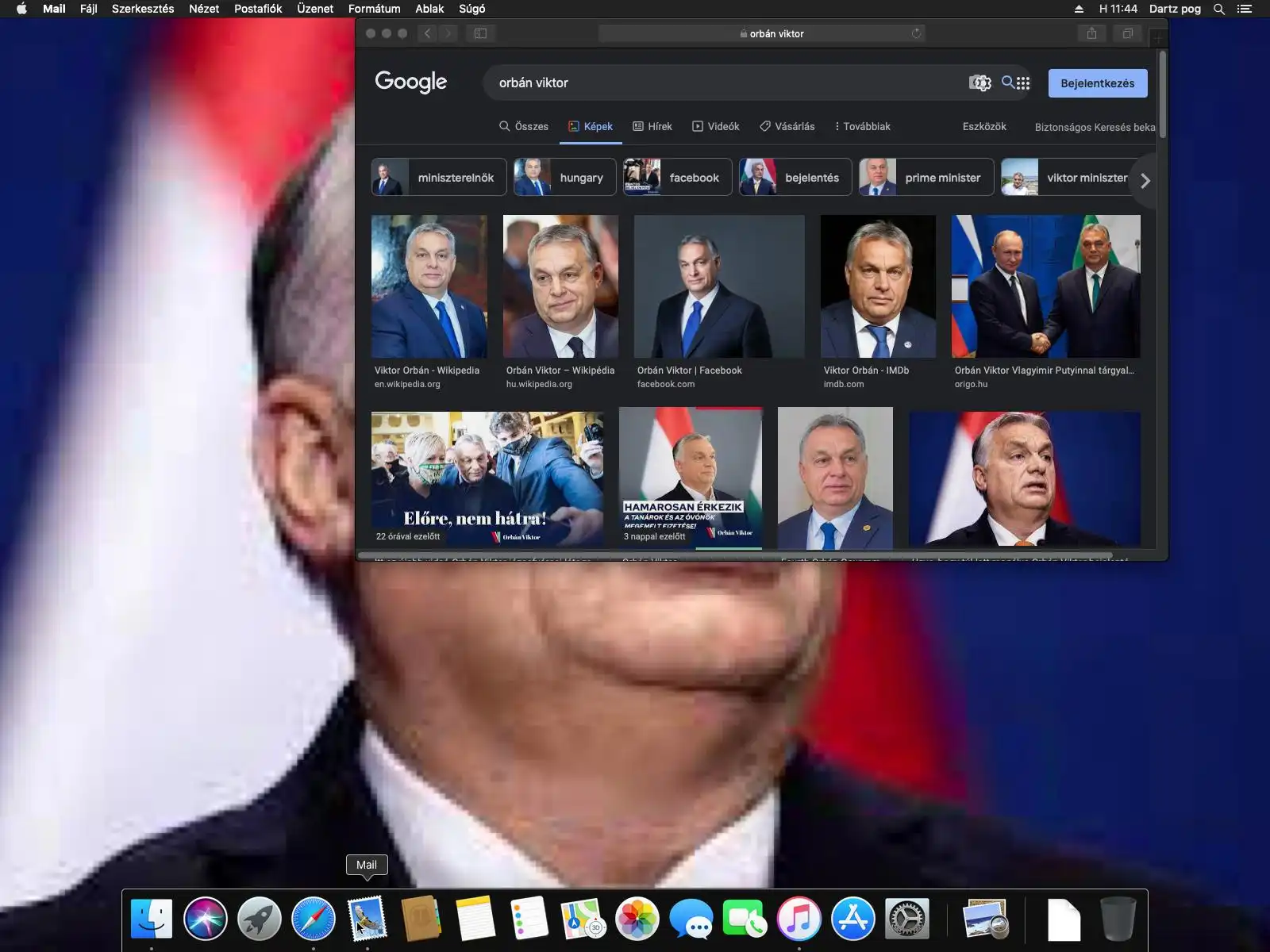Toggle Safari's sidebar button
Screen dimensions: 1270x952
tap(480, 33)
